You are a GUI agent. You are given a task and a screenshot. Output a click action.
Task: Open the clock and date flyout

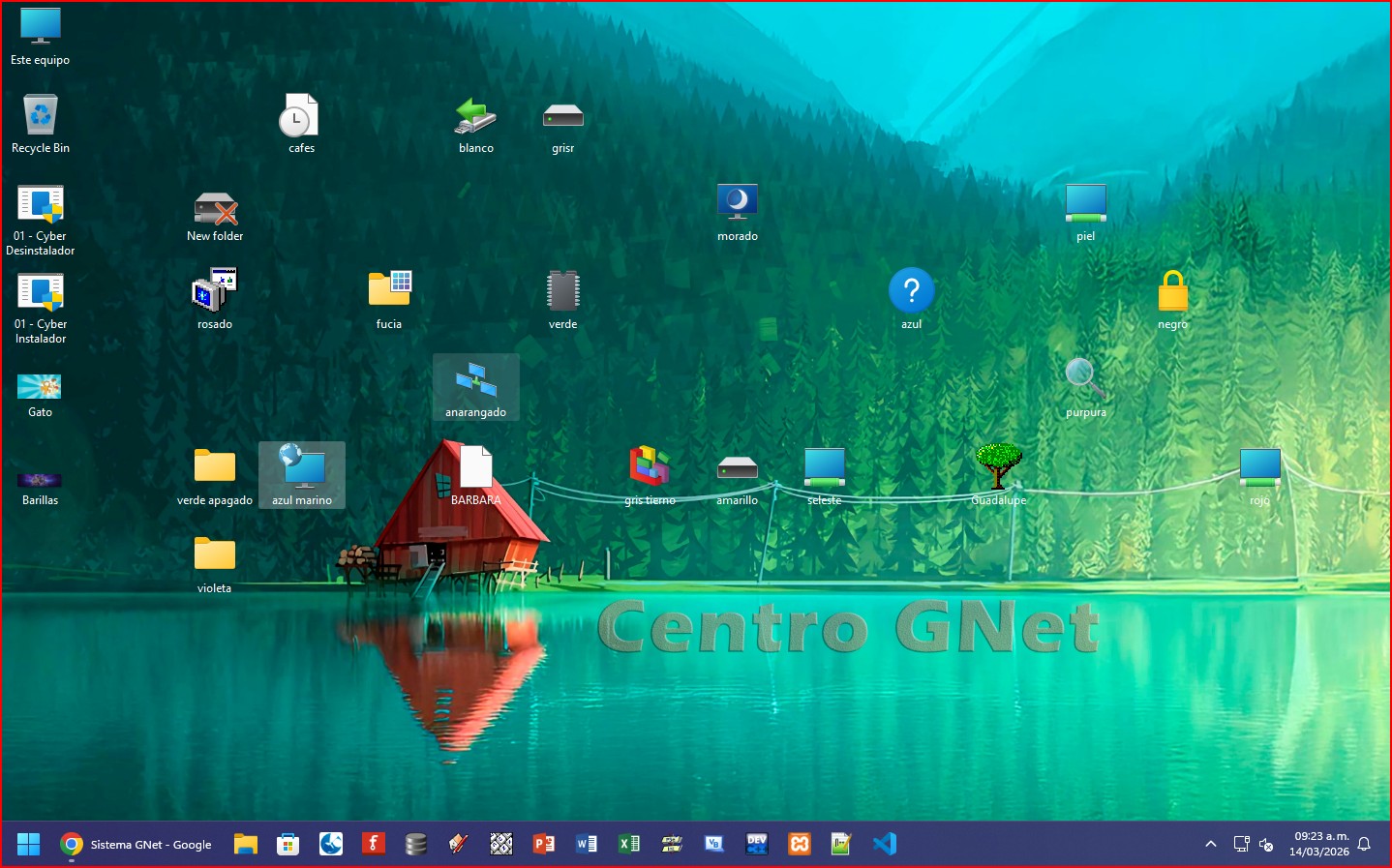click(x=1318, y=844)
